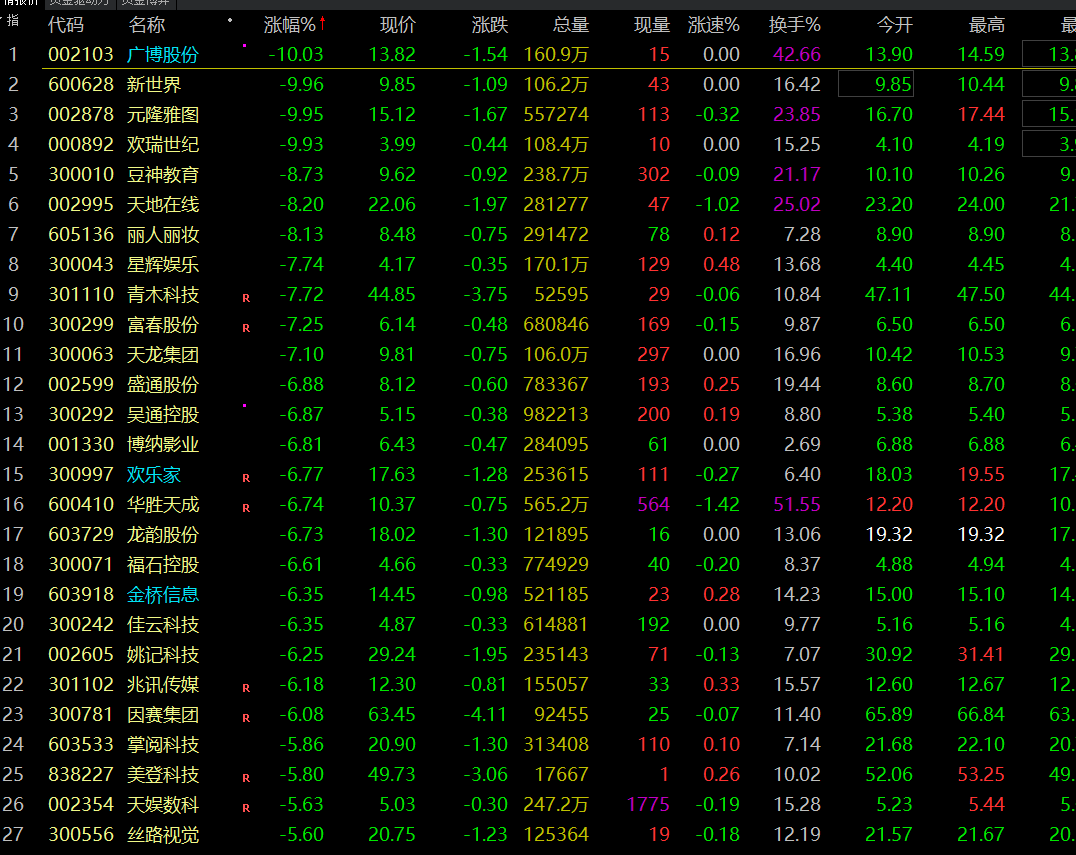Viewport: 1076px width, 855px height.
Task: Click the R marker next to 因赛集团
Action: pyautogui.click(x=246, y=717)
